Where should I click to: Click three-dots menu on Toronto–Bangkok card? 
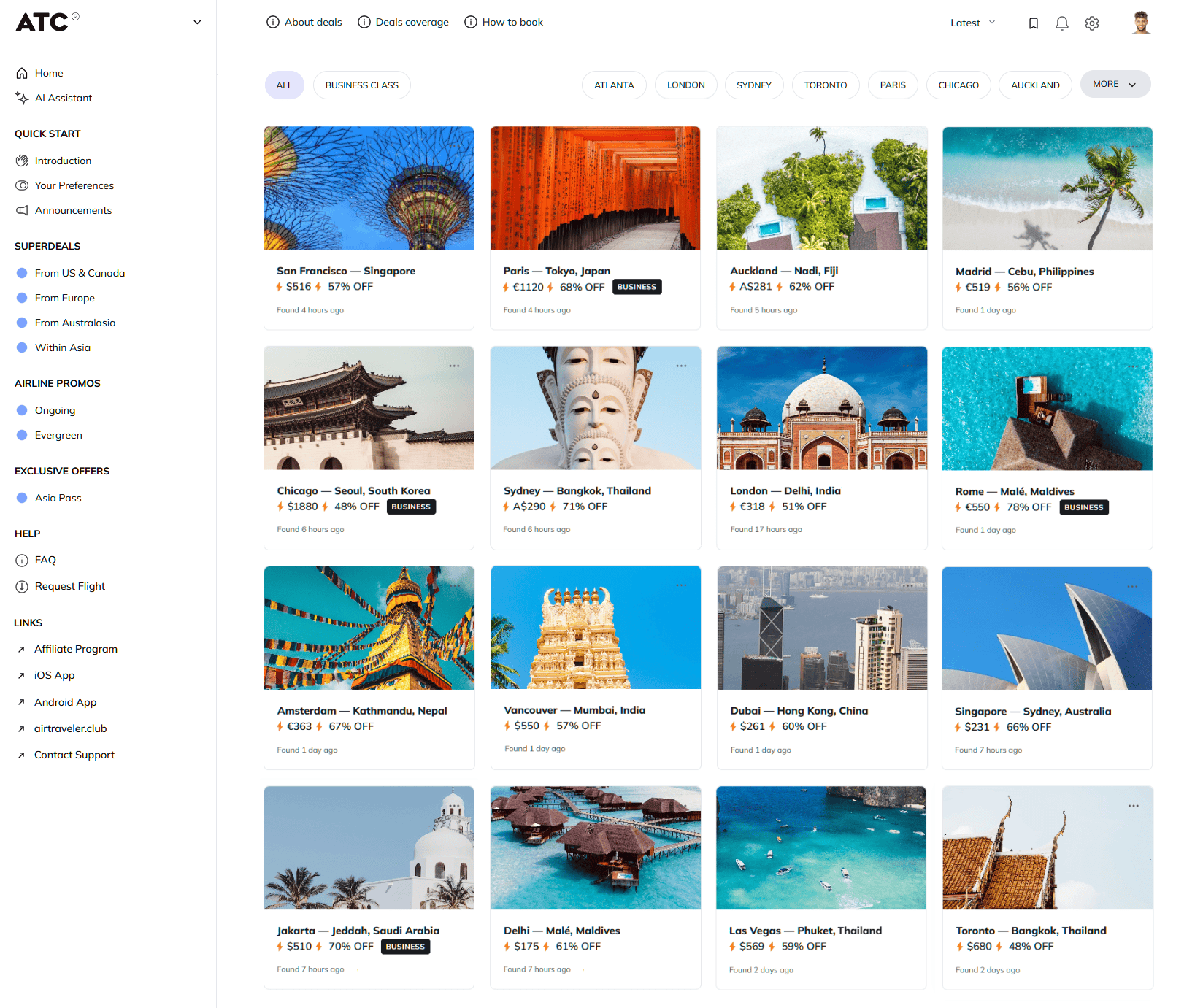click(1133, 806)
